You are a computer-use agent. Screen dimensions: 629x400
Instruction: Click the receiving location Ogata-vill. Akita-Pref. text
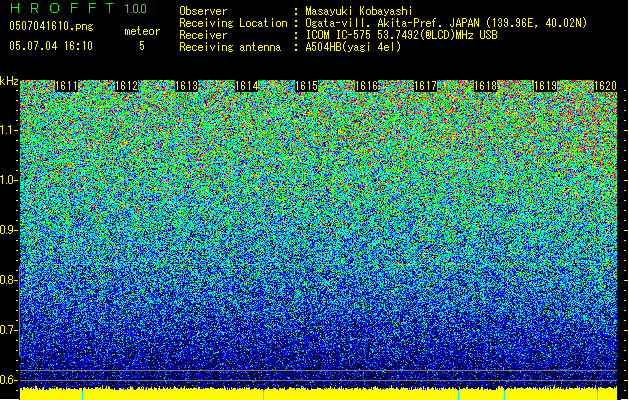pos(446,23)
